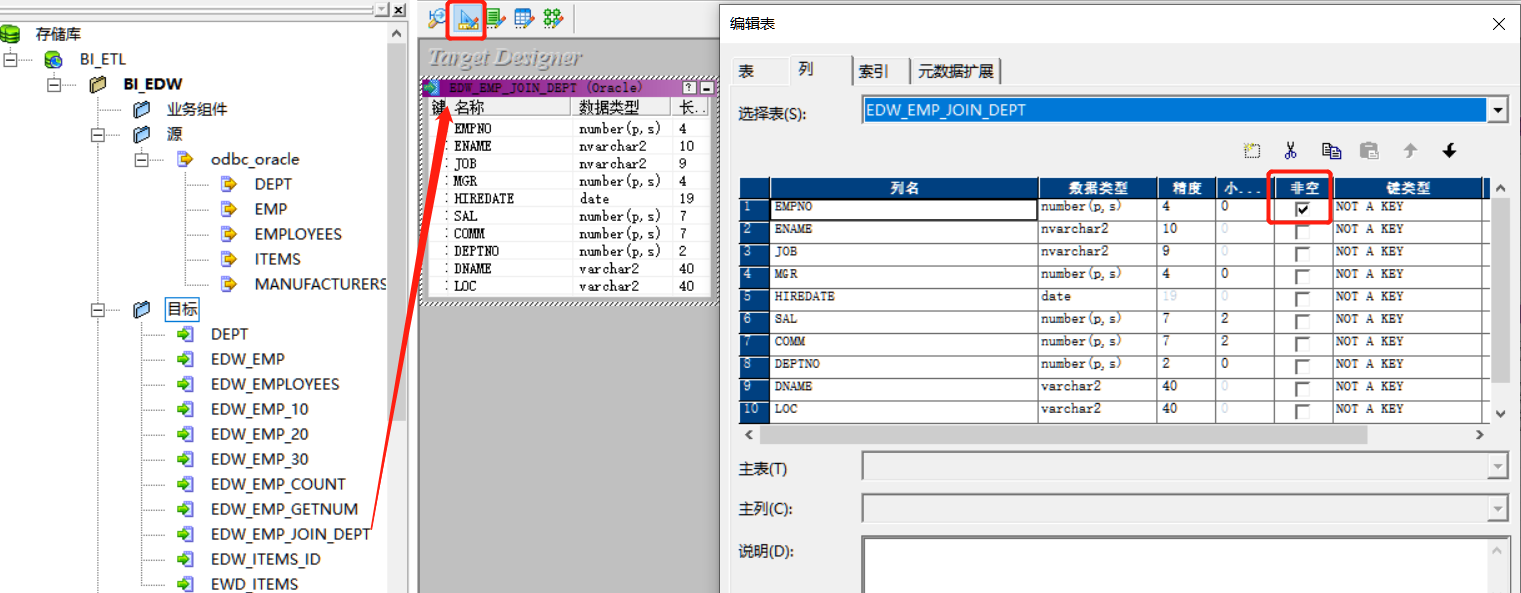This screenshot has height=593, width=1521.
Task: Collapse the 目标 tree node
Action: [x=98, y=309]
